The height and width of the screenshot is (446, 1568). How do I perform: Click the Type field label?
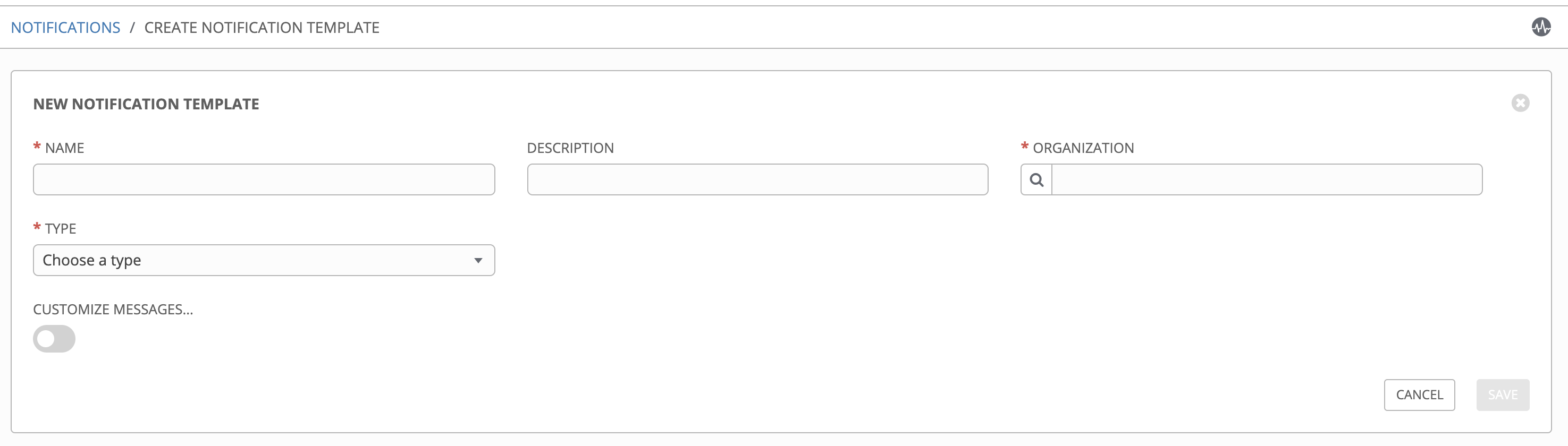(60, 229)
